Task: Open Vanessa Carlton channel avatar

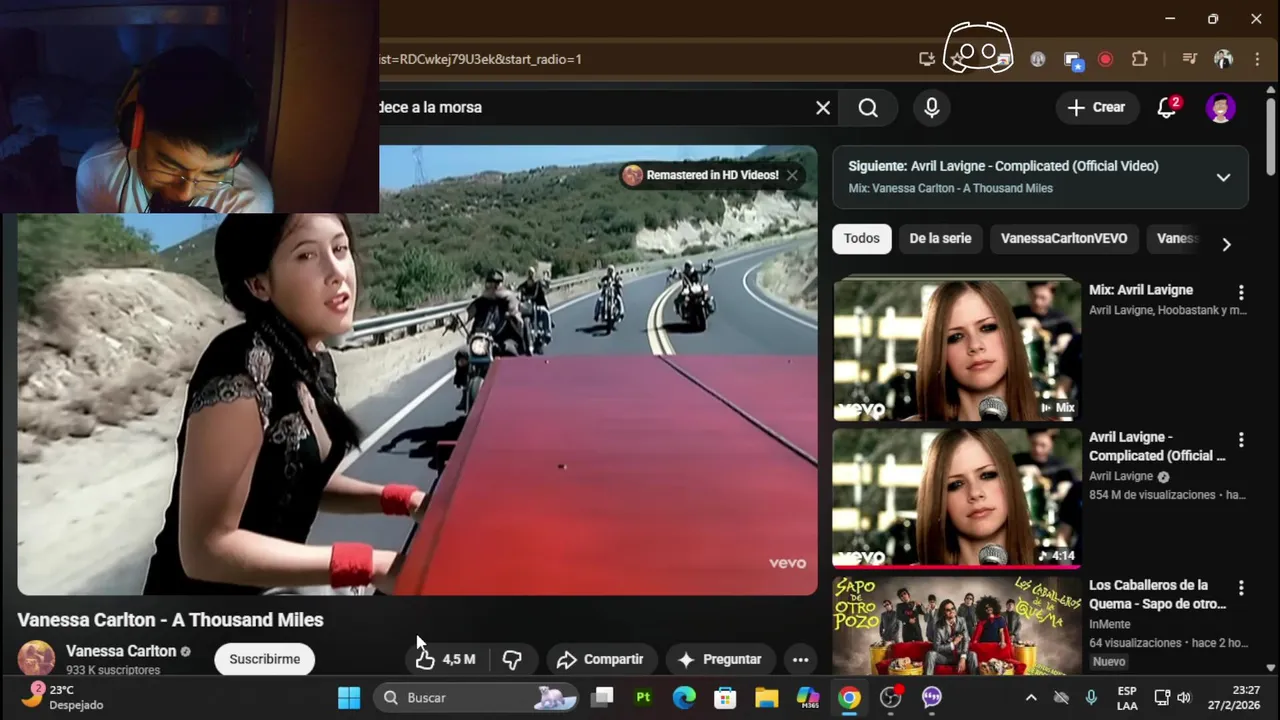Action: pos(36,658)
